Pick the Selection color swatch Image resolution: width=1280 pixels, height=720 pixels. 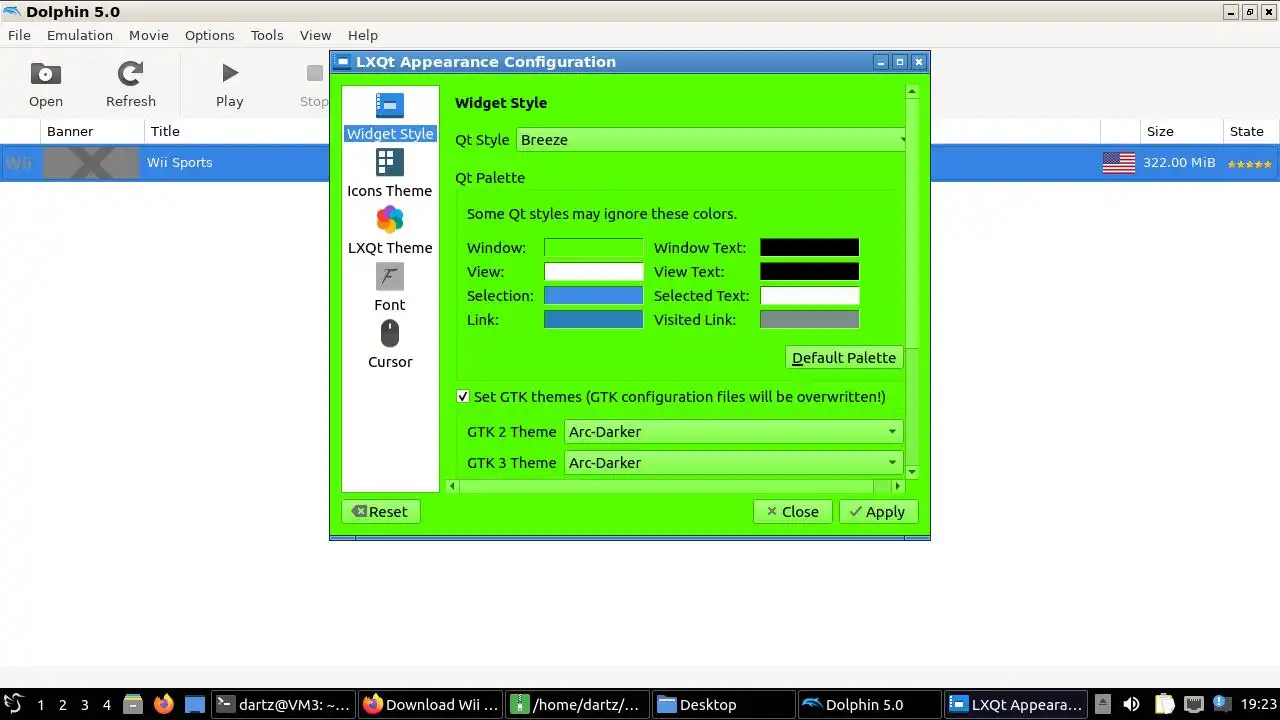click(x=593, y=296)
